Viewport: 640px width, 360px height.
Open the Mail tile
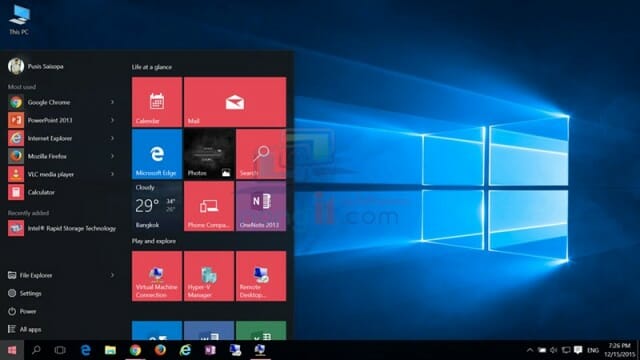[x=235, y=102]
